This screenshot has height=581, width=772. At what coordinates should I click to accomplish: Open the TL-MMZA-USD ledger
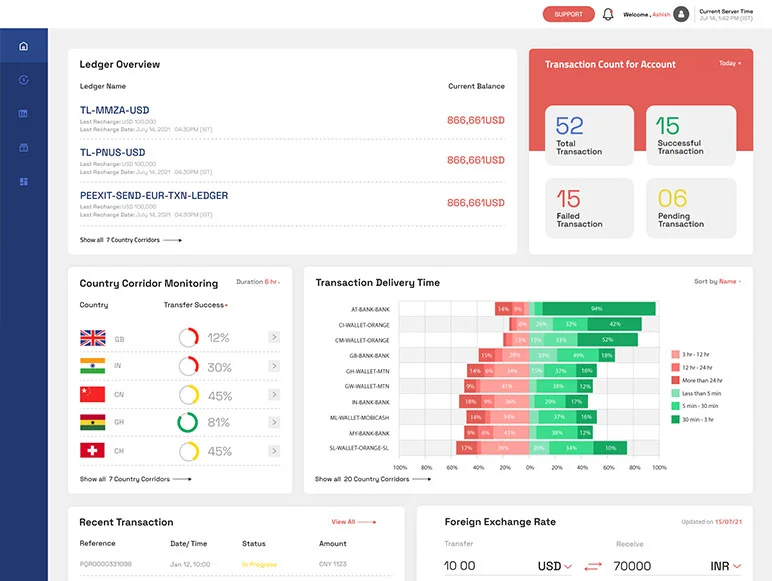[115, 110]
